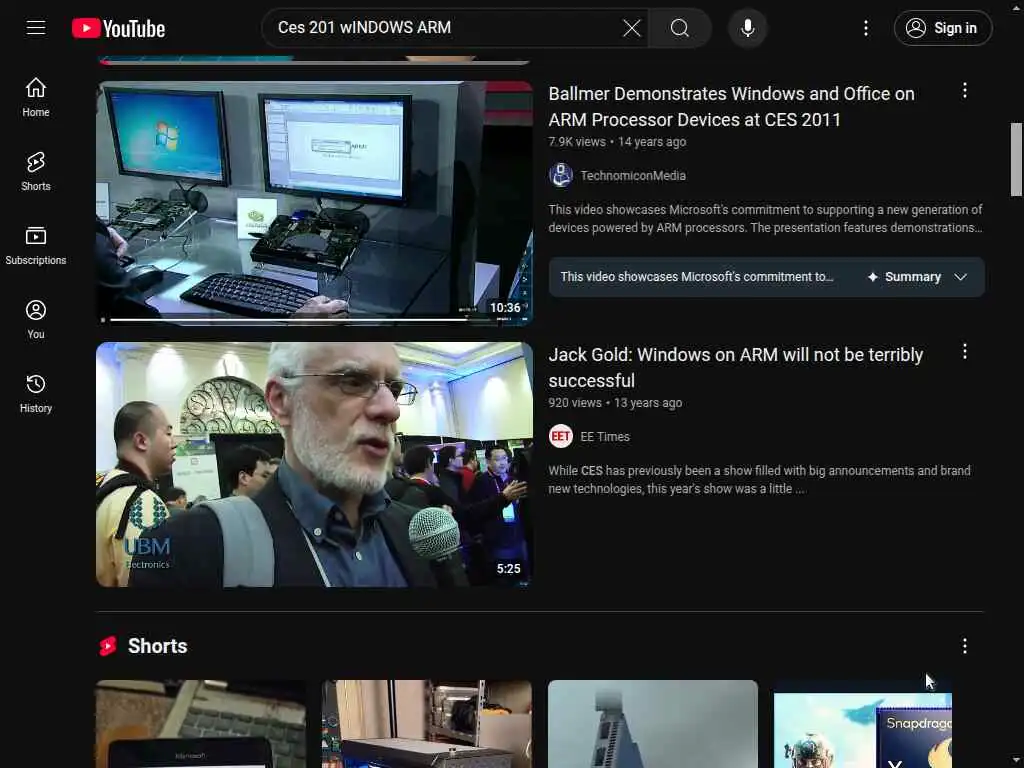Open the hamburger guide menu
The width and height of the screenshot is (1024, 768).
(x=36, y=28)
